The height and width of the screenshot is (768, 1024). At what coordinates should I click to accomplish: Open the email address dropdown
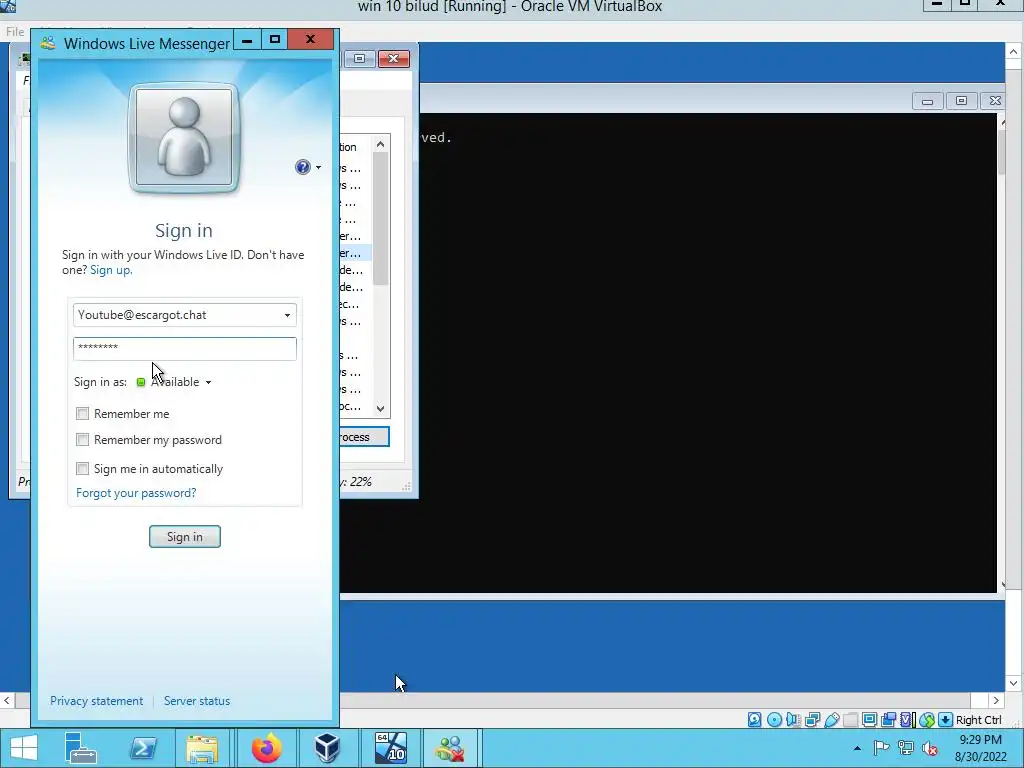[287, 315]
